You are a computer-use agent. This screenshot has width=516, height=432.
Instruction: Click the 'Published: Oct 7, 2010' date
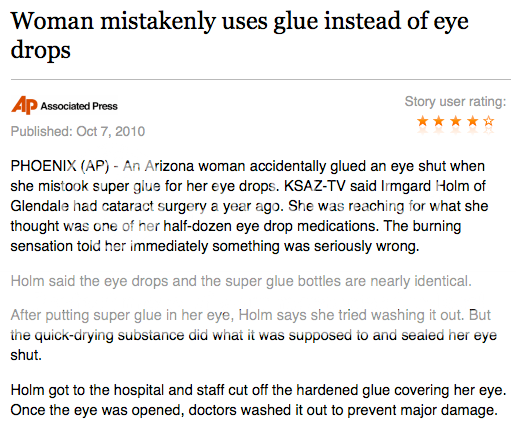coord(78,131)
